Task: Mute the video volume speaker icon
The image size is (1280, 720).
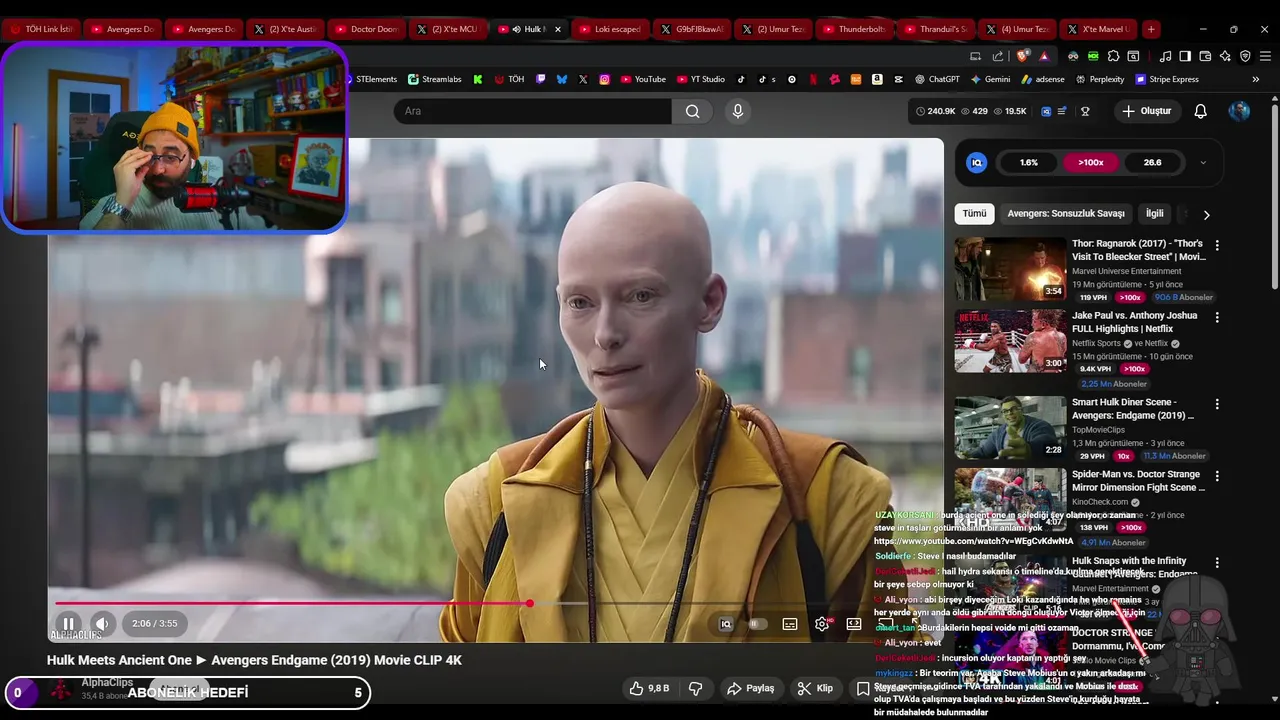Action: coord(102,623)
